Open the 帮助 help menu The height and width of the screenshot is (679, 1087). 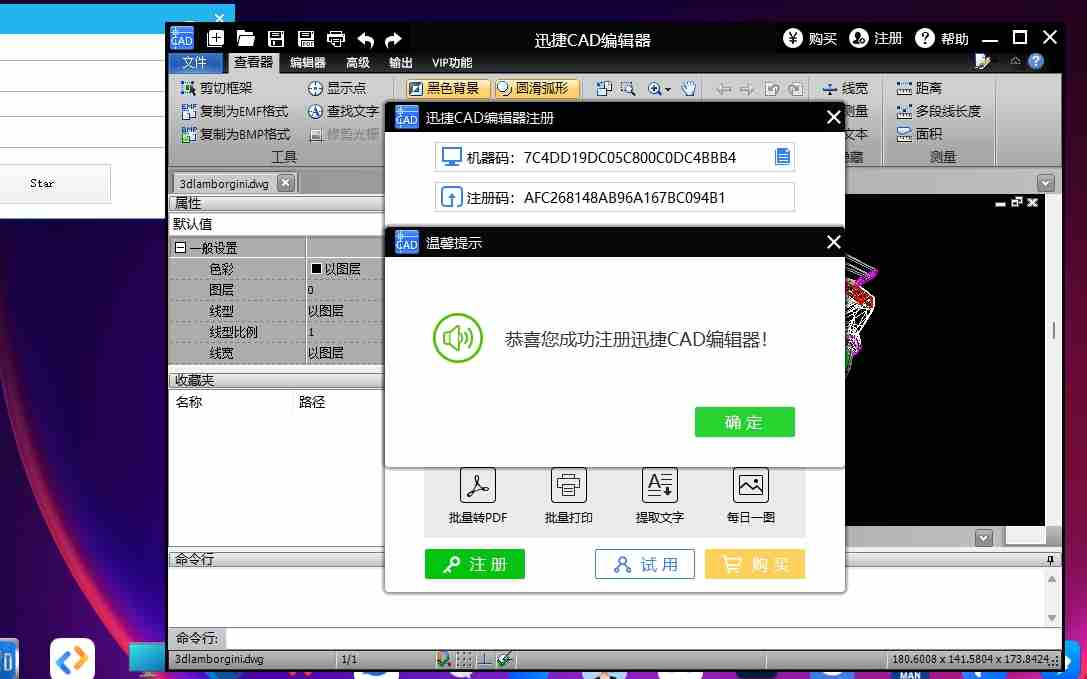click(941, 38)
